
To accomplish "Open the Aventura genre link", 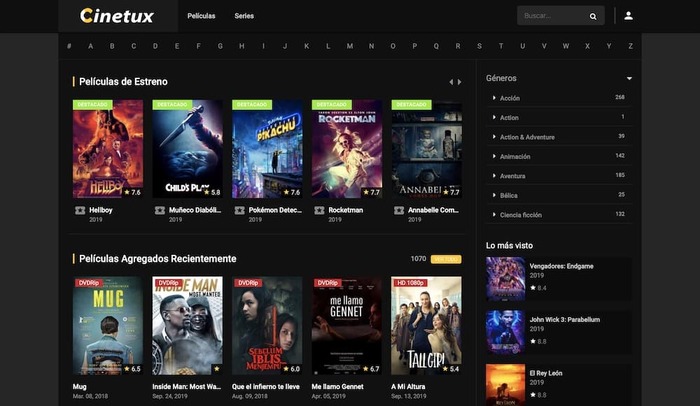I will tap(512, 176).
